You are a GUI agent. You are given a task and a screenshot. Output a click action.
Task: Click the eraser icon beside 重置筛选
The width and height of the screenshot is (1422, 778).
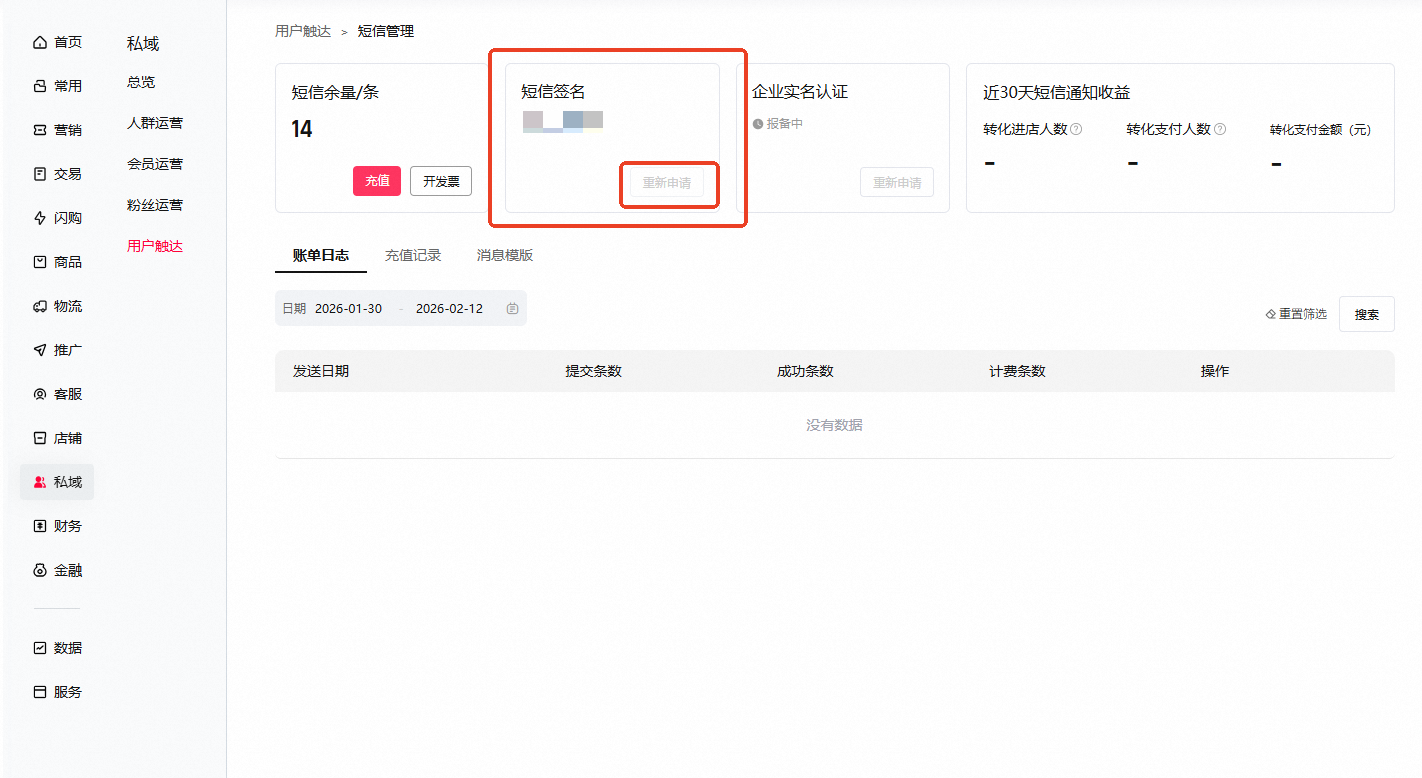[1271, 314]
